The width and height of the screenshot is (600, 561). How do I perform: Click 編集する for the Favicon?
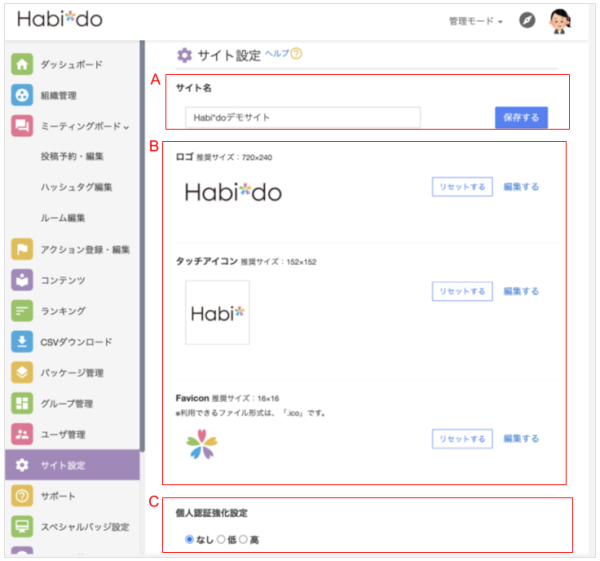click(x=521, y=439)
